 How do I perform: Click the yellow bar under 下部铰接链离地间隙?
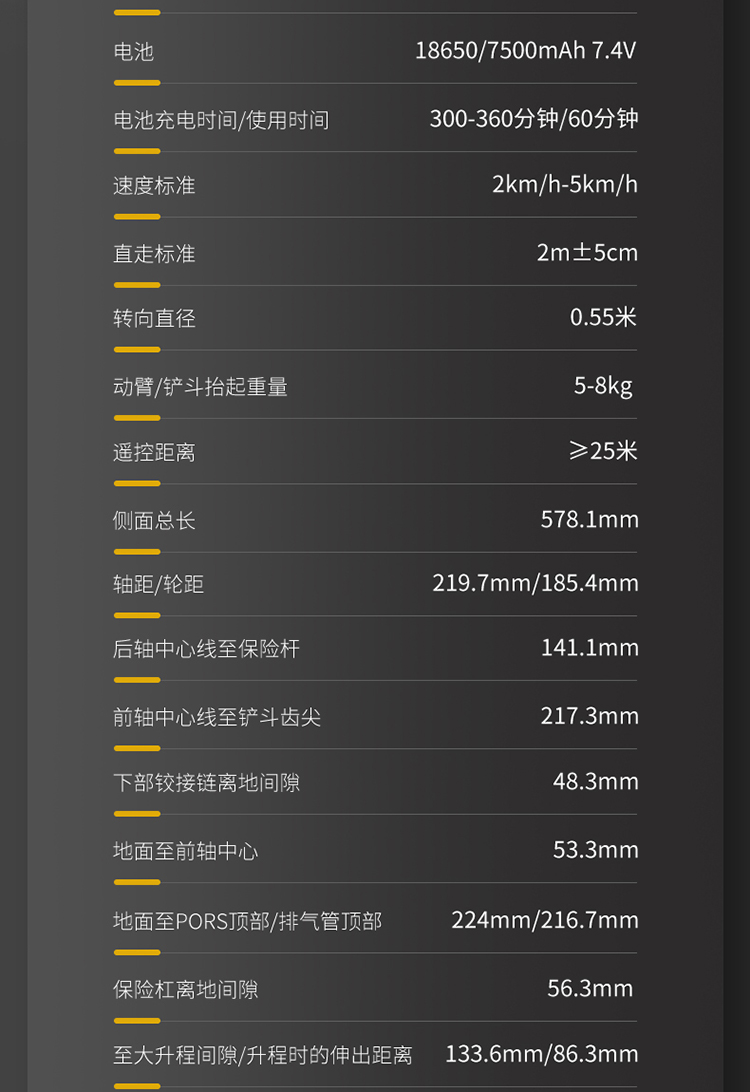click(137, 814)
